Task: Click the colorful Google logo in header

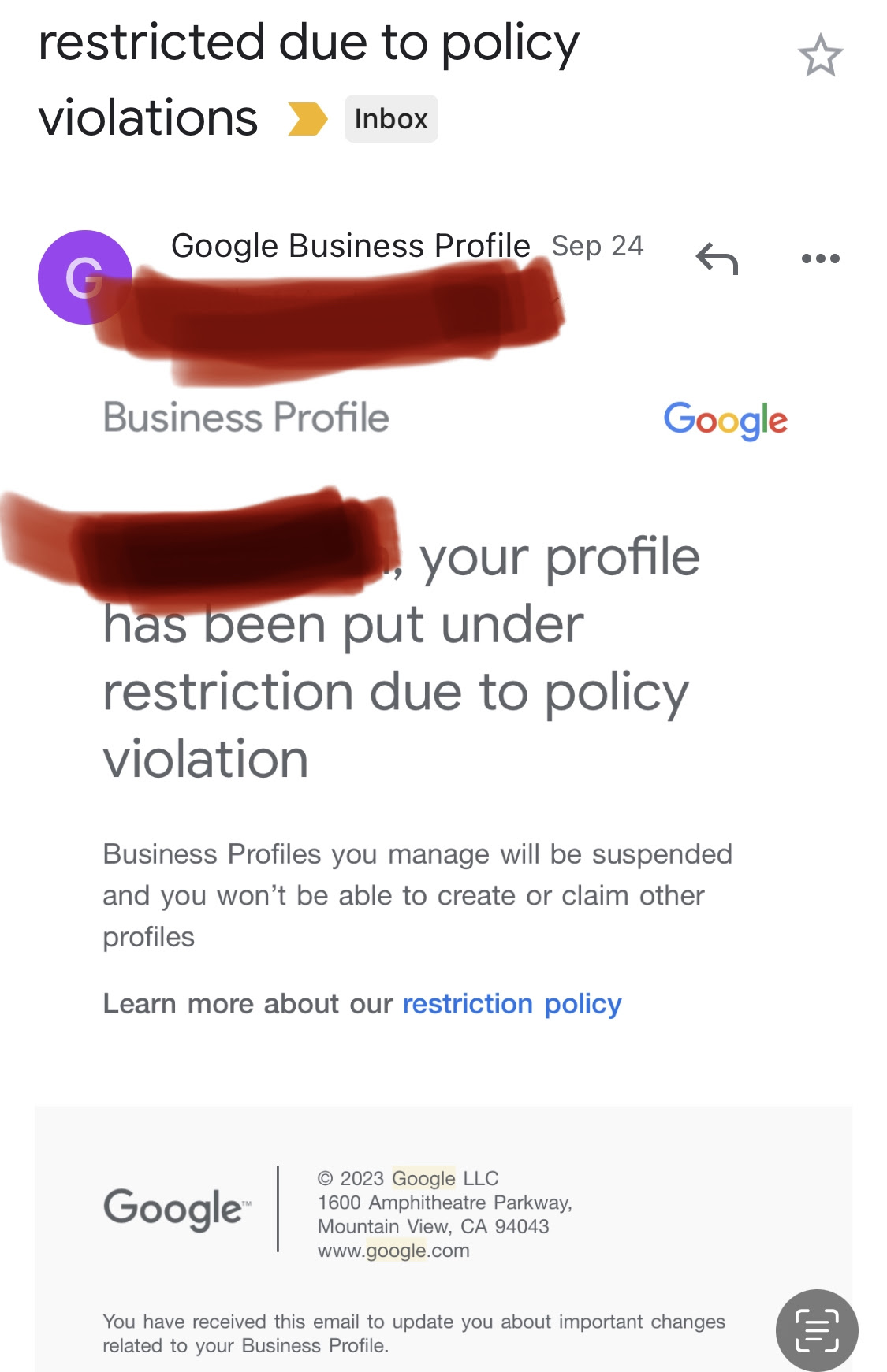Action: (x=725, y=420)
